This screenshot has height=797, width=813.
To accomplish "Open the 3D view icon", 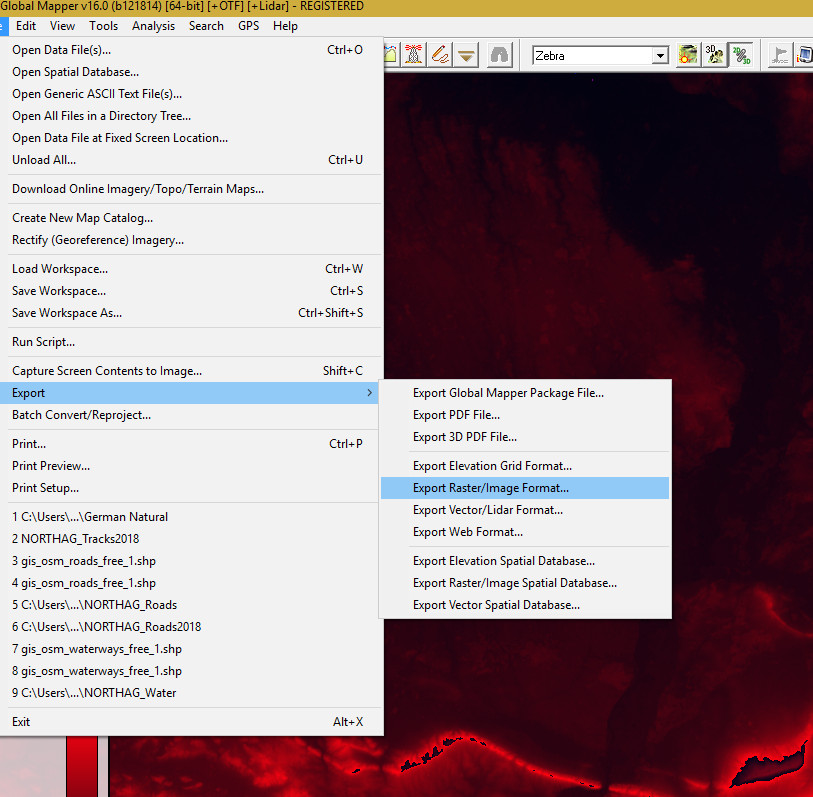I will coord(714,54).
